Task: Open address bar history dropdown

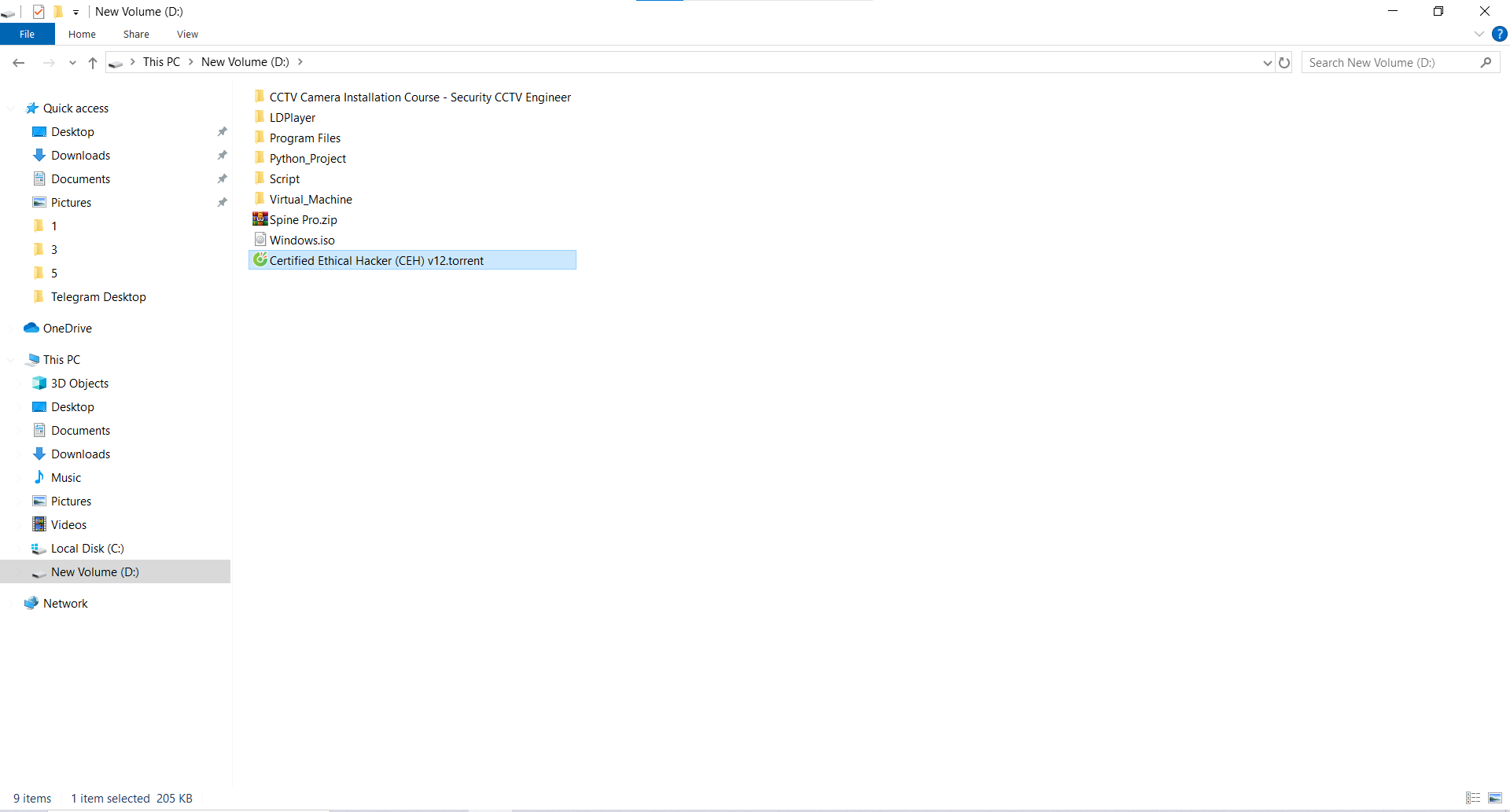Action: click(1267, 63)
